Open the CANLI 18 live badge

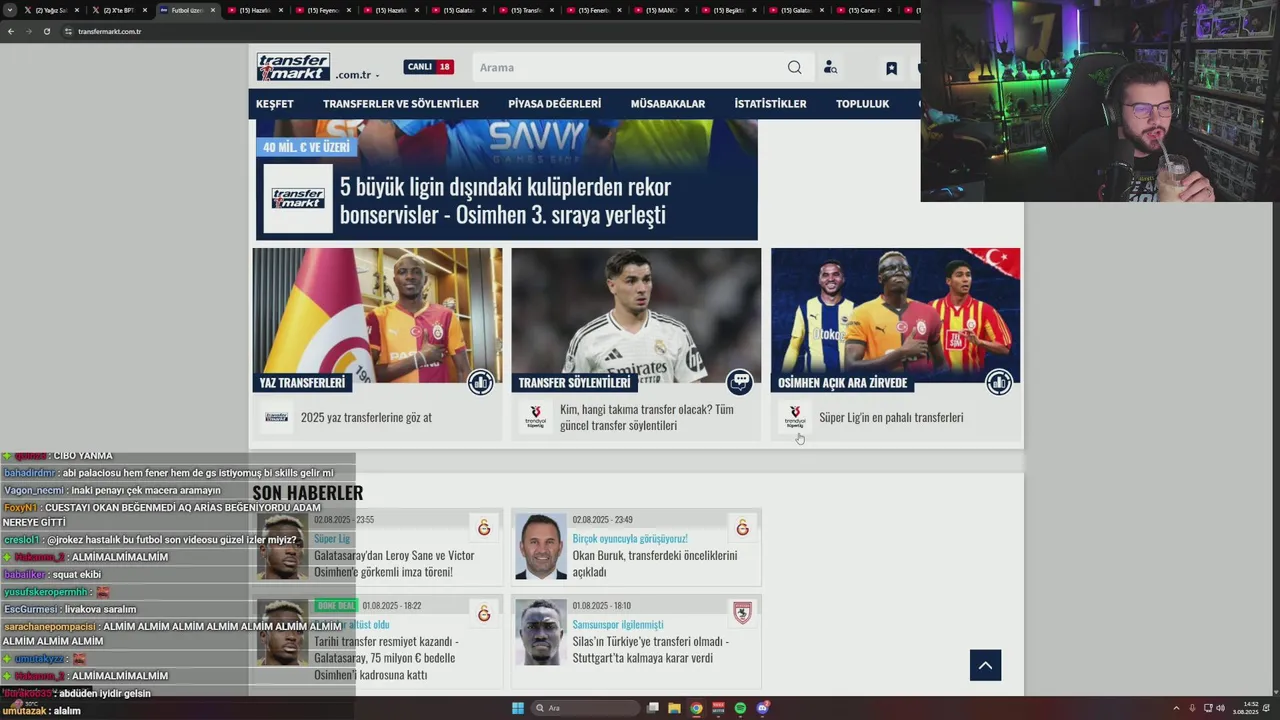(429, 67)
